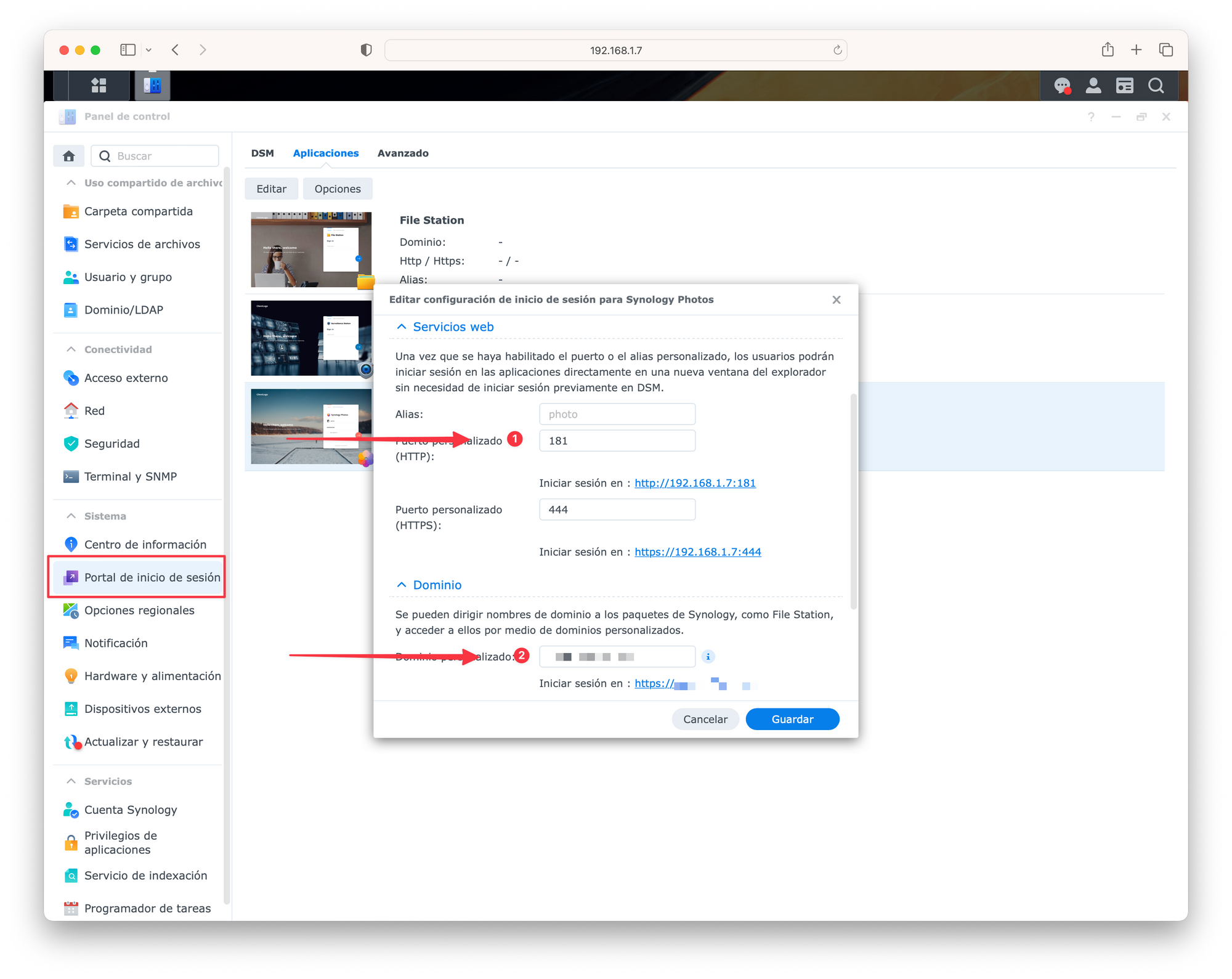Click the Safari back button
Viewport: 1232px width, 979px height.
[176, 50]
